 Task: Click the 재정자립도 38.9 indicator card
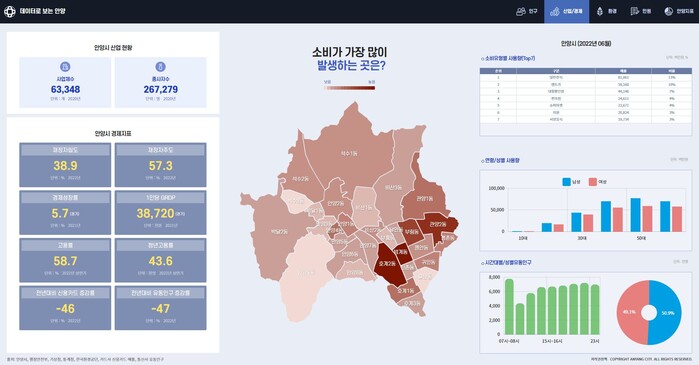tap(65, 165)
